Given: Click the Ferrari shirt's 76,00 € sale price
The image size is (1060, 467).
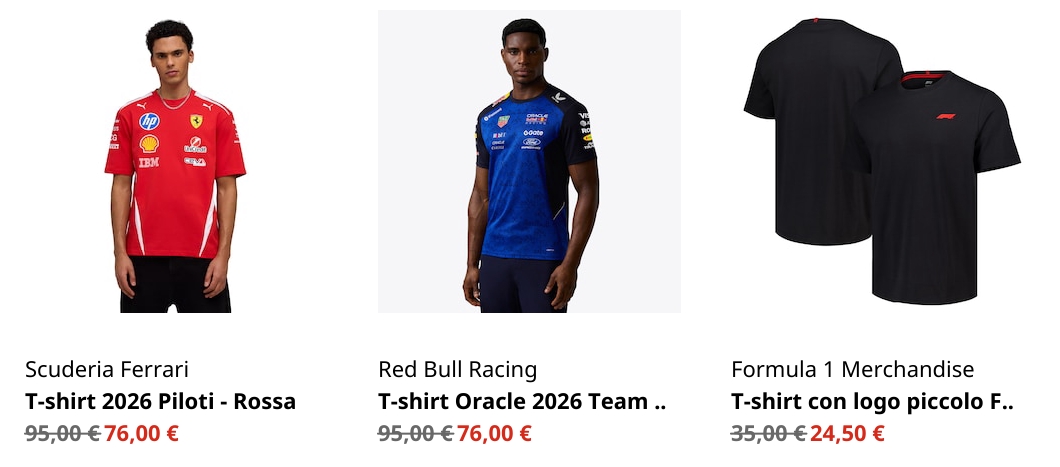Looking at the screenshot, I should coord(141,433).
